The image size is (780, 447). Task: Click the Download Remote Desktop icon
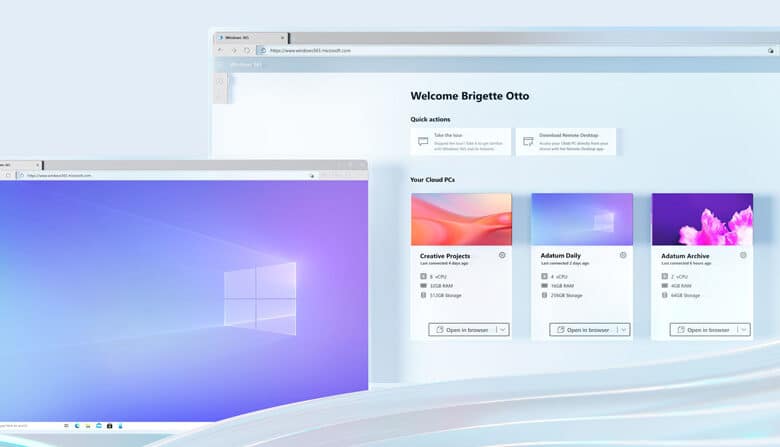(x=528, y=142)
